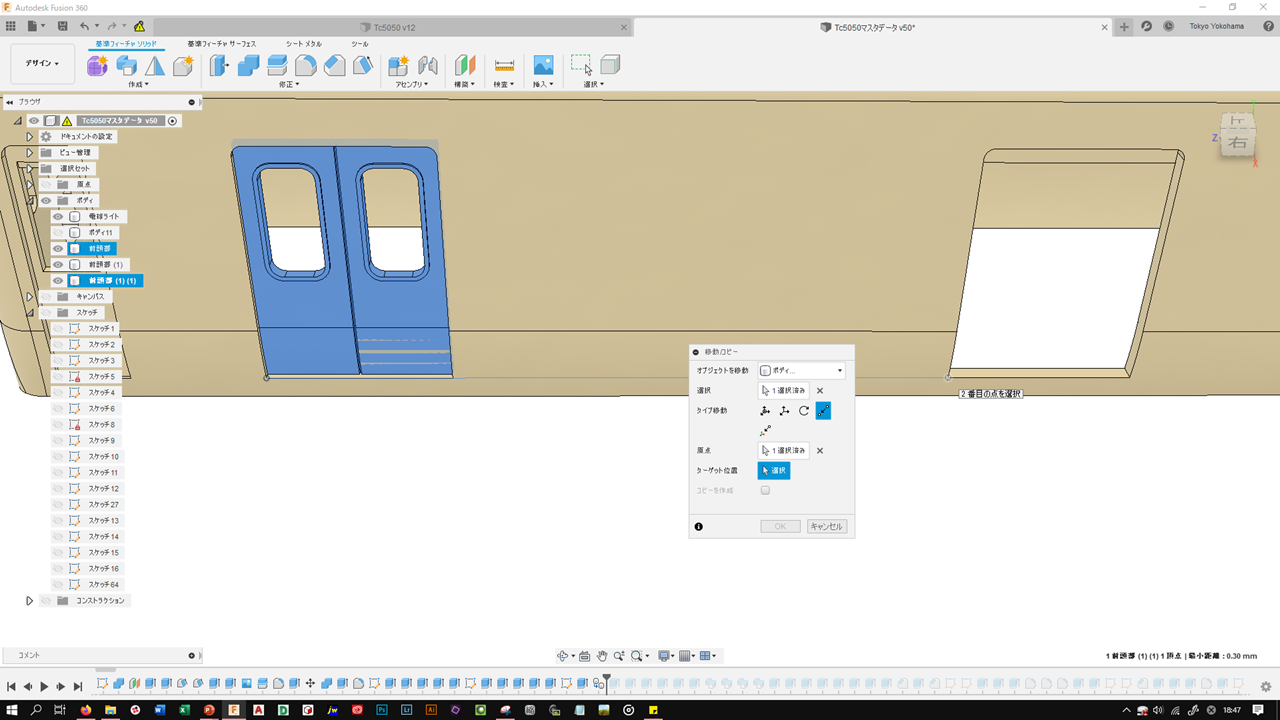The width and height of the screenshot is (1280, 720).
Task: Switch to the シートメタル tab
Action: 304,44
